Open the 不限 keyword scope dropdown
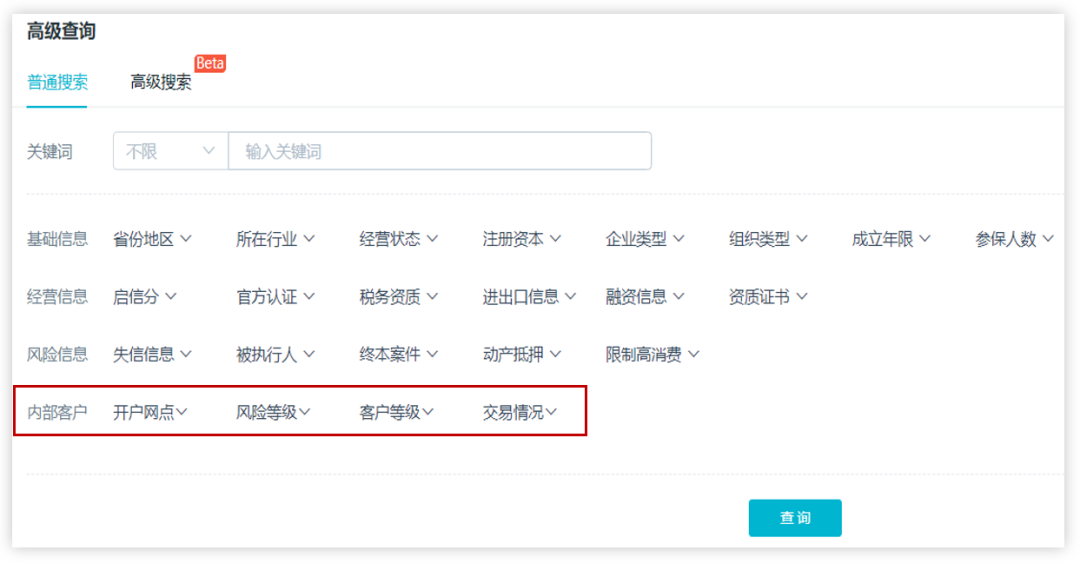 click(x=170, y=151)
